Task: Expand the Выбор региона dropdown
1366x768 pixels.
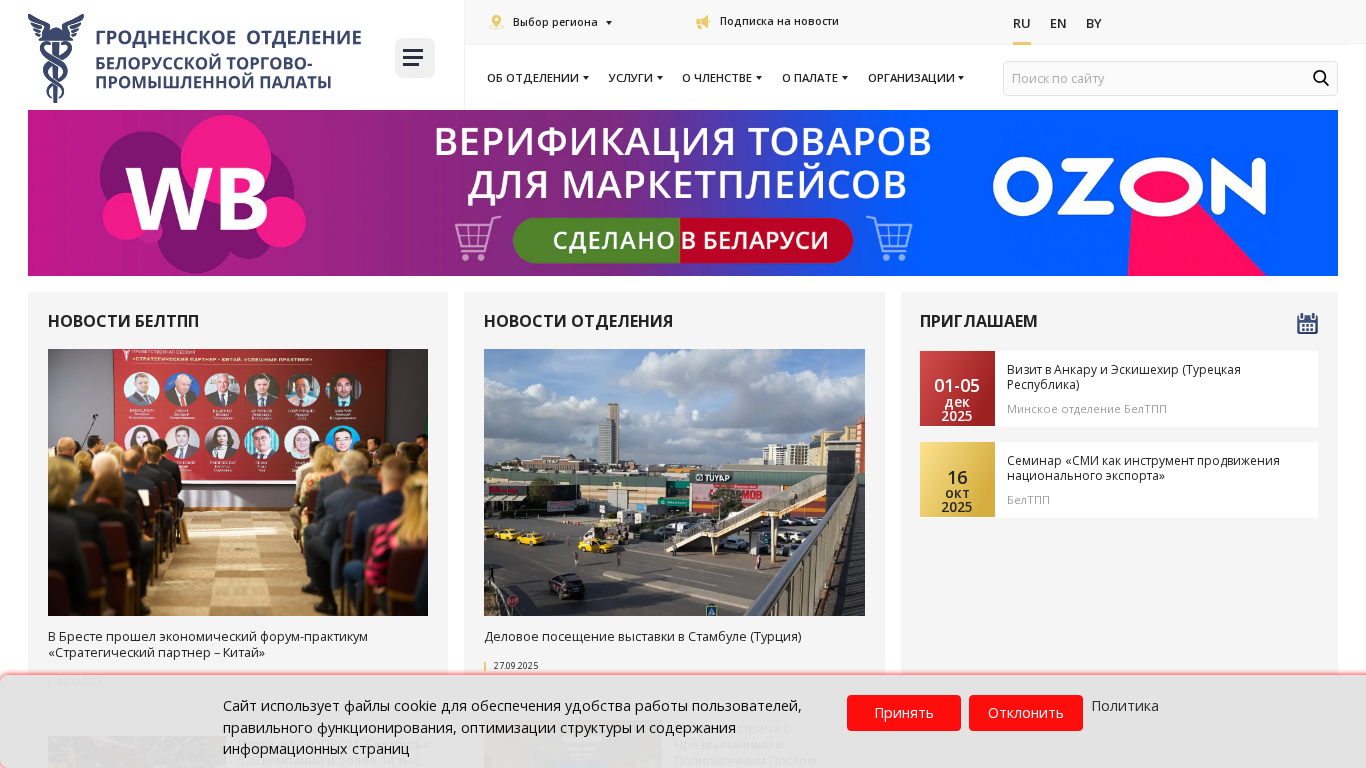Action: 562,22
